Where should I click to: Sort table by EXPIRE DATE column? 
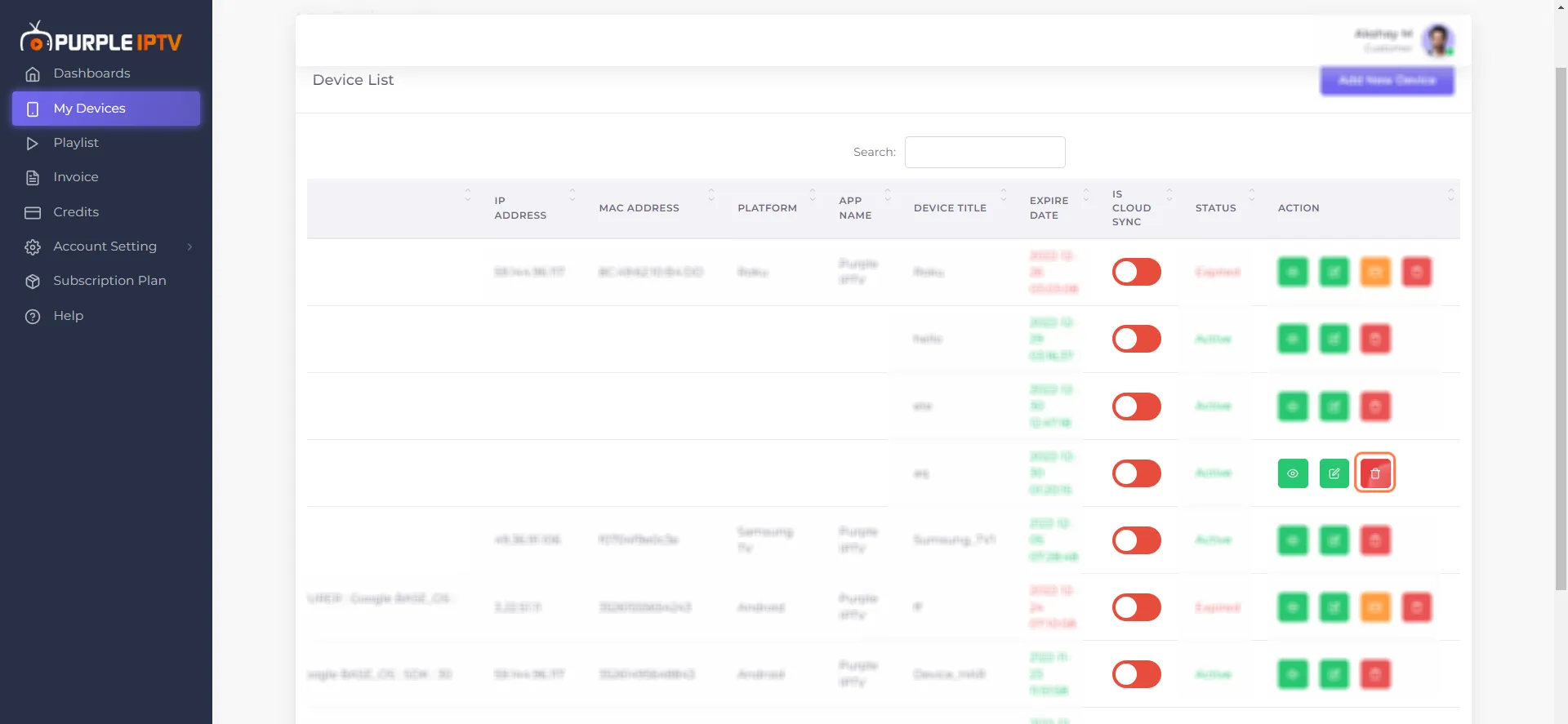(1059, 208)
